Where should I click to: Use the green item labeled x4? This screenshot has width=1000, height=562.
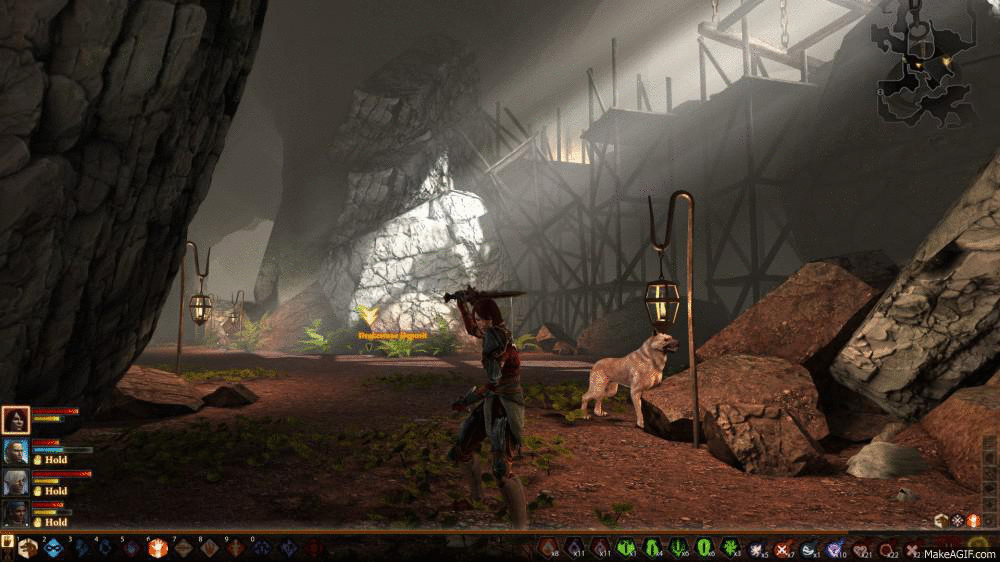[652, 548]
